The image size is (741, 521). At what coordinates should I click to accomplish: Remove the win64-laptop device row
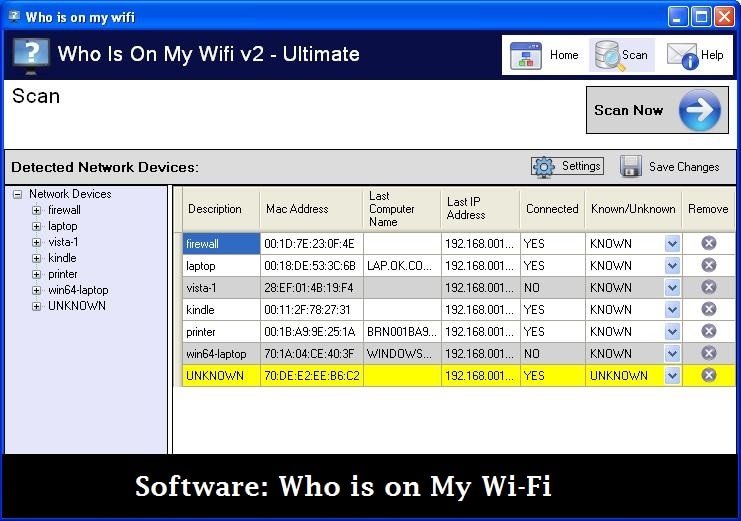click(708, 353)
